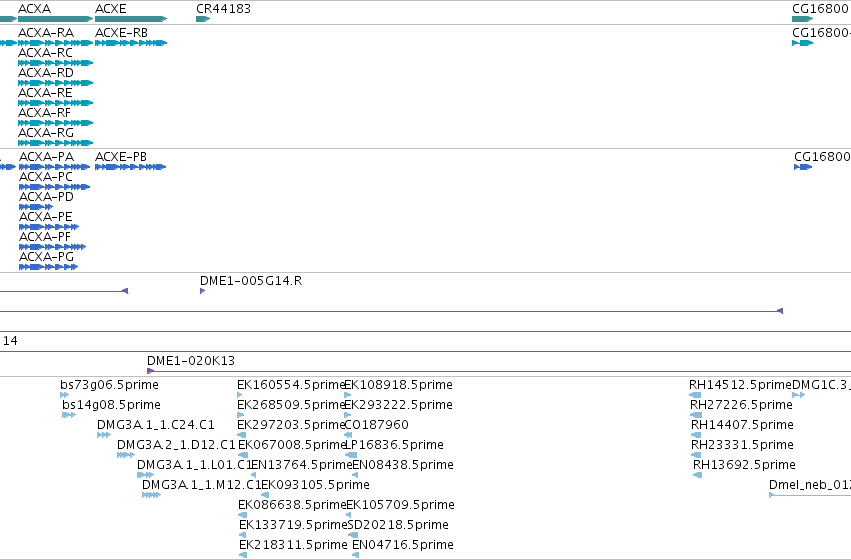
Task: Select EST bs14g08.5prime
Action: tap(69, 415)
